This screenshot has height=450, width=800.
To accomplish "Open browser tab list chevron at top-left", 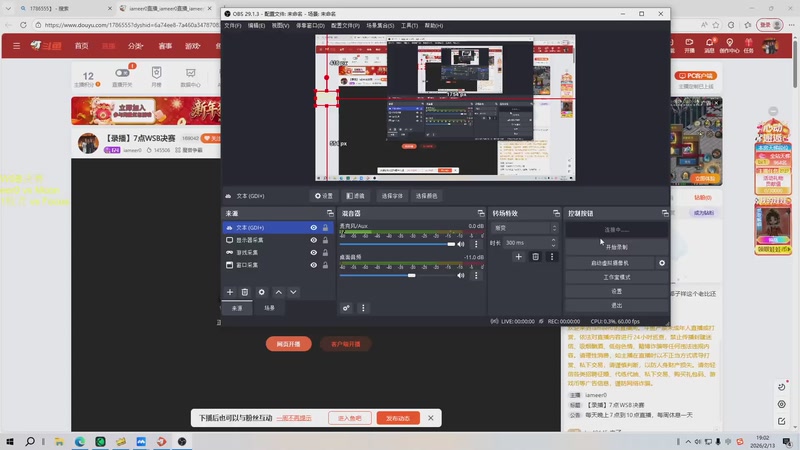I will click(x=8, y=8).
